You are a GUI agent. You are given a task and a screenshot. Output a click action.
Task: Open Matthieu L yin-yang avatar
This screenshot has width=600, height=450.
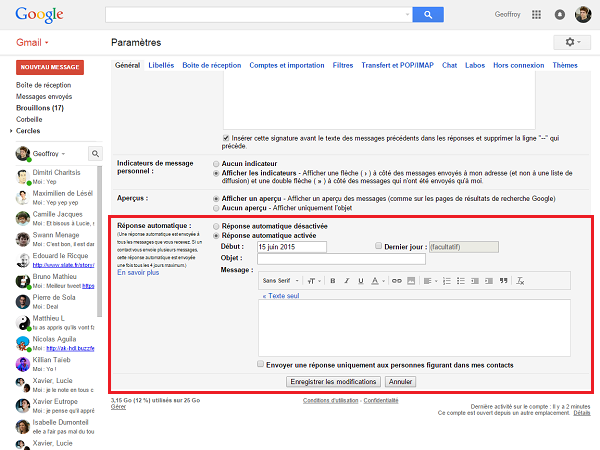point(23,323)
